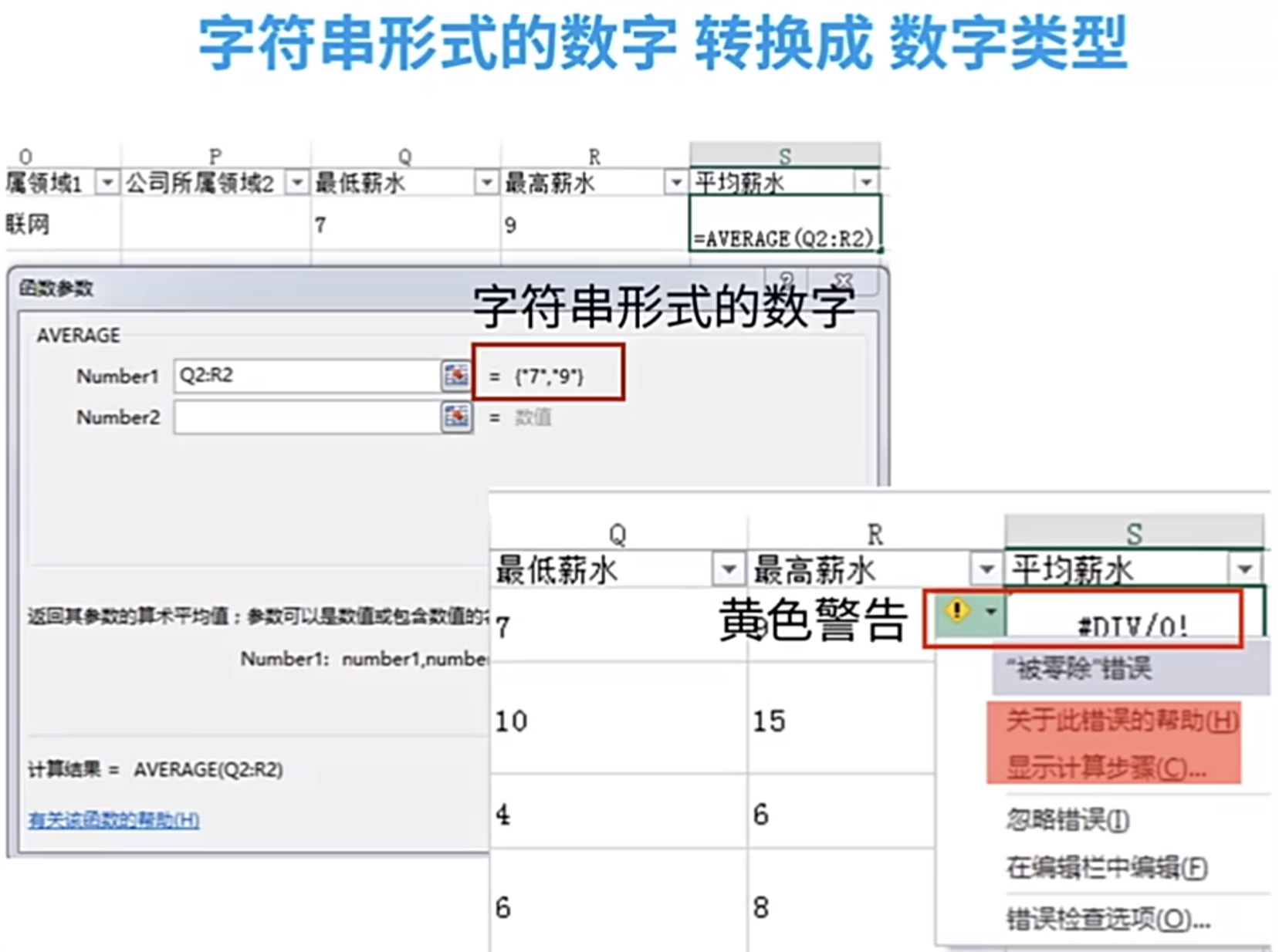Select 关于此错误的帮助 menu item

pos(1122,721)
